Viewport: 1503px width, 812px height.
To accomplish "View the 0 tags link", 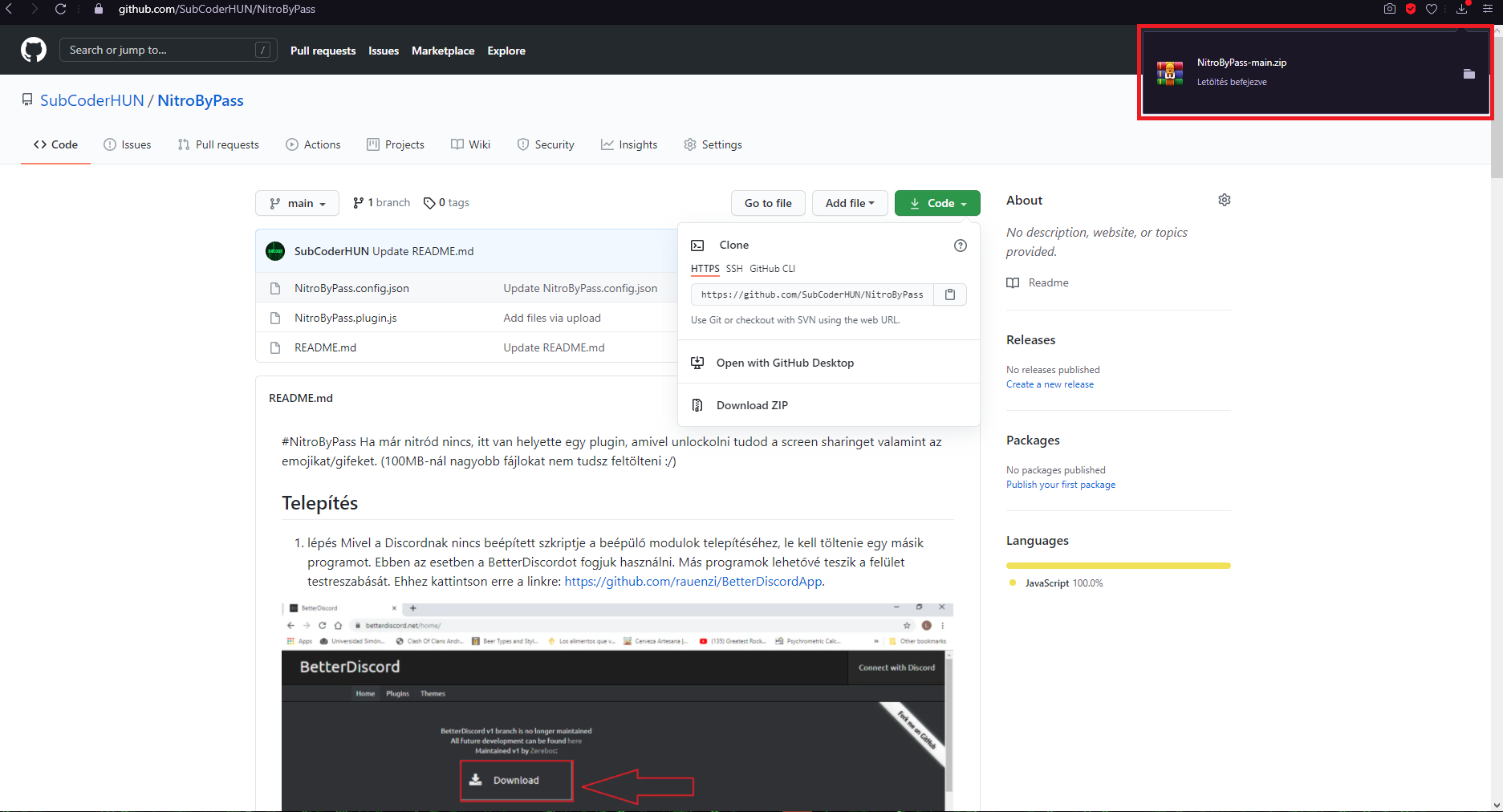I will (x=446, y=203).
